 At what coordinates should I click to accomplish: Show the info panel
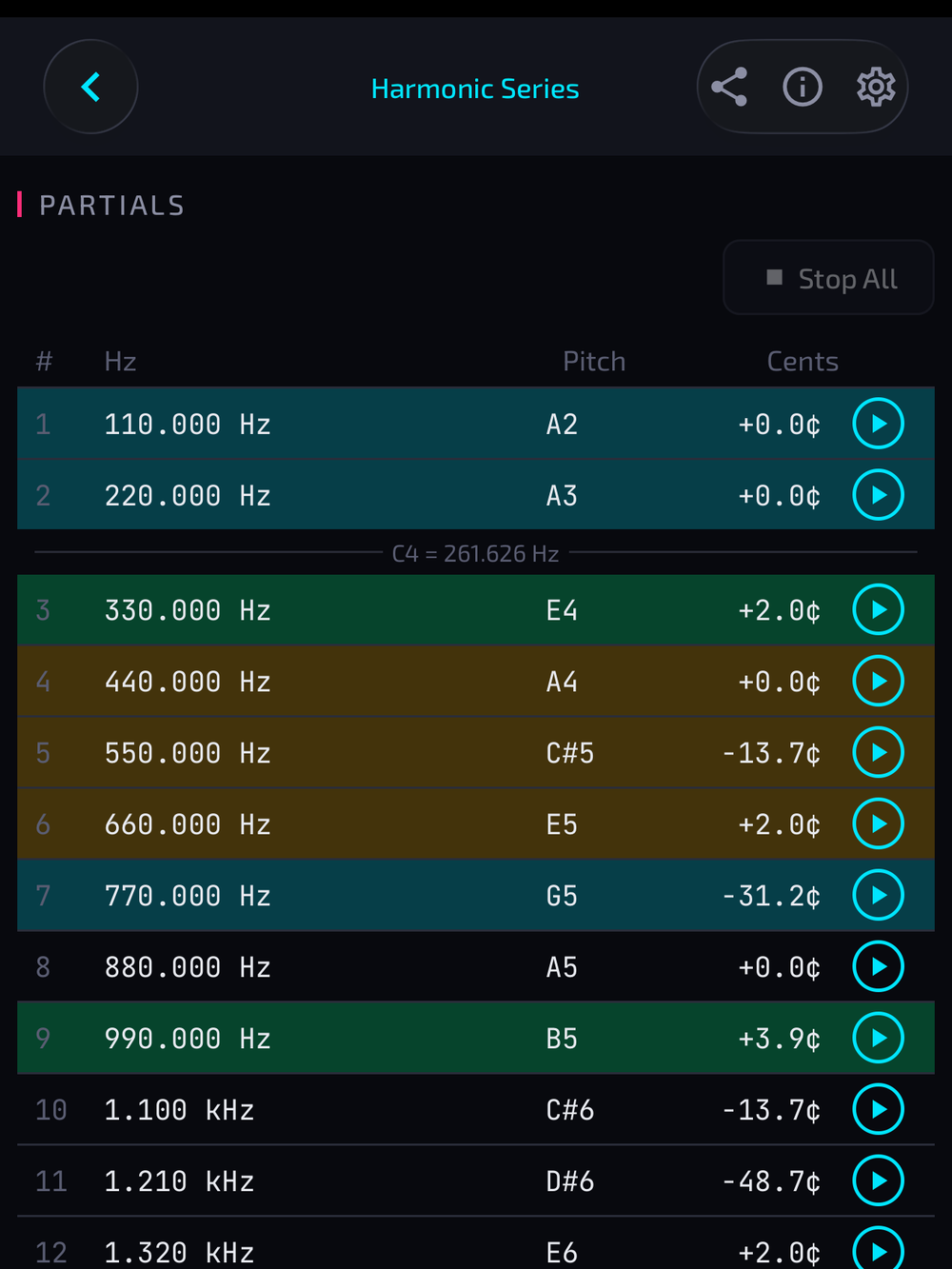click(803, 88)
